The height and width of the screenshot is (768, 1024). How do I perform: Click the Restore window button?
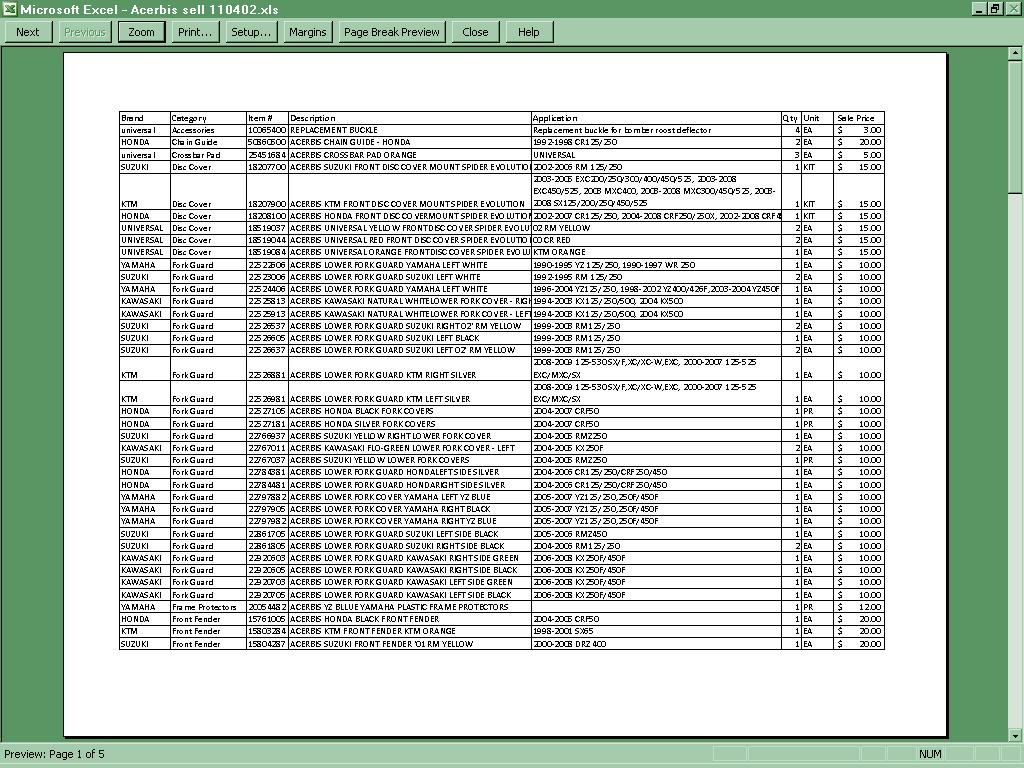coord(995,9)
